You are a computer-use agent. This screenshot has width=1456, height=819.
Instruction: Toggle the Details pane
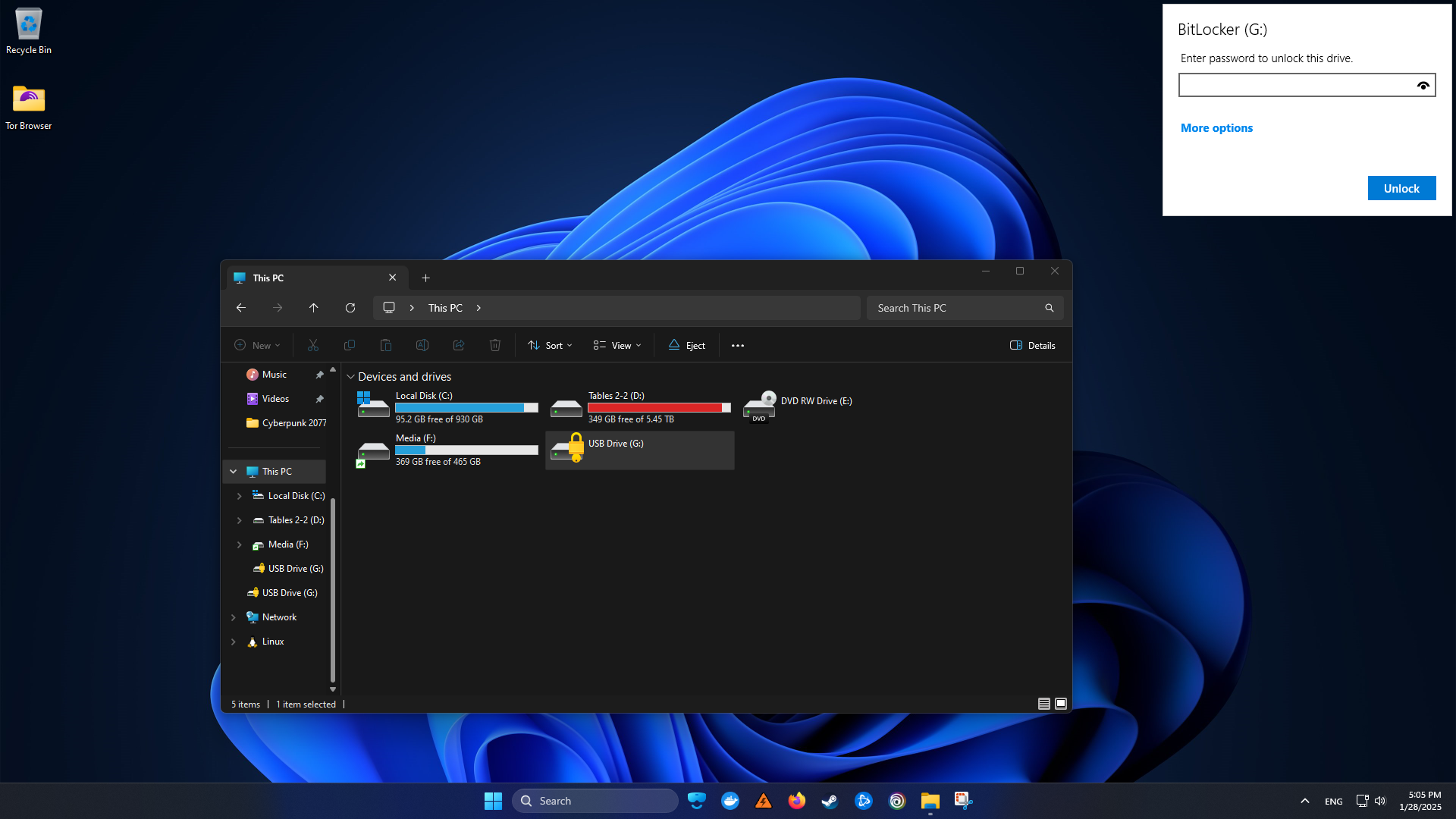tap(1033, 346)
